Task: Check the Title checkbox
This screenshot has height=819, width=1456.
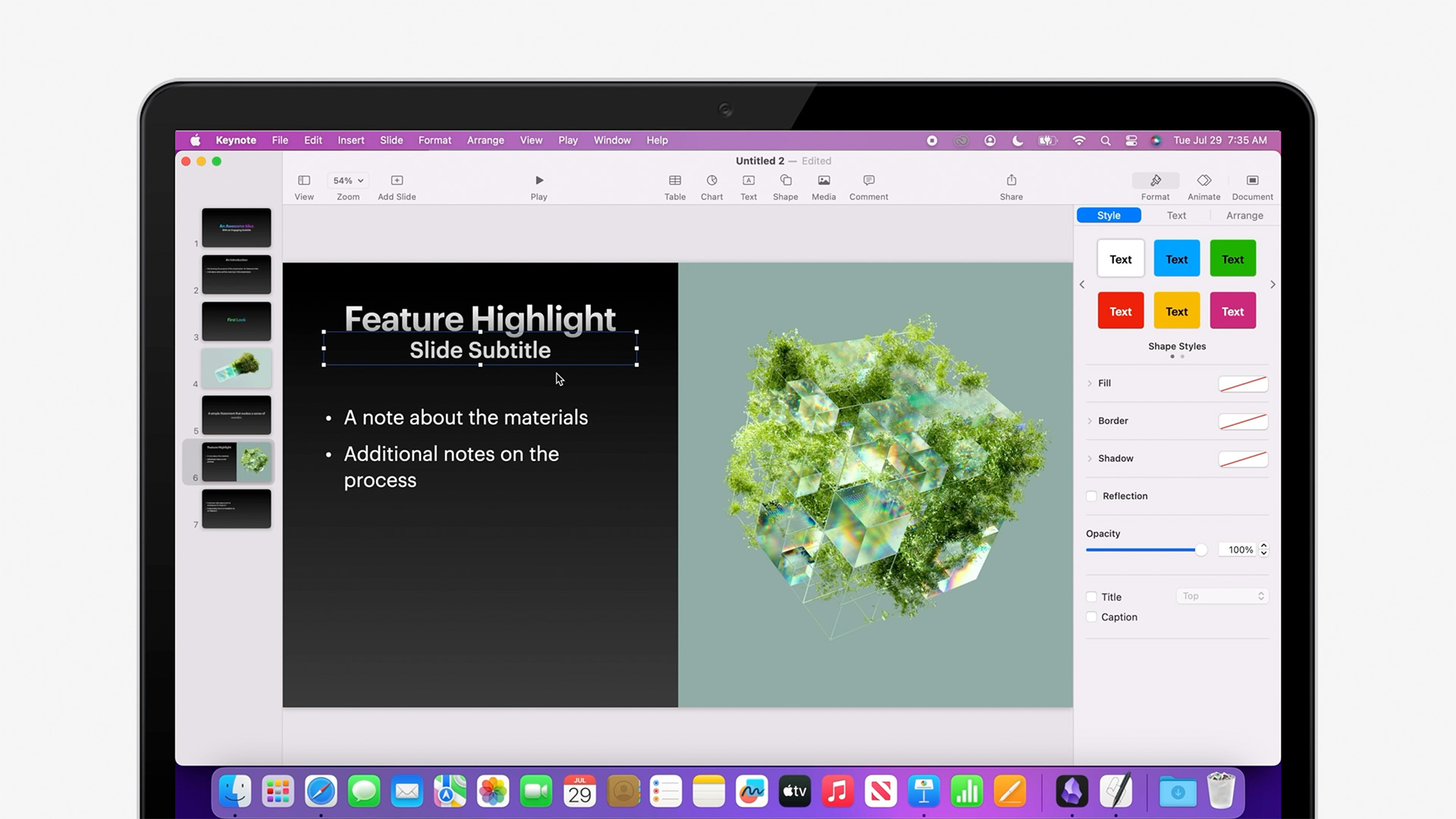Action: [x=1091, y=597]
